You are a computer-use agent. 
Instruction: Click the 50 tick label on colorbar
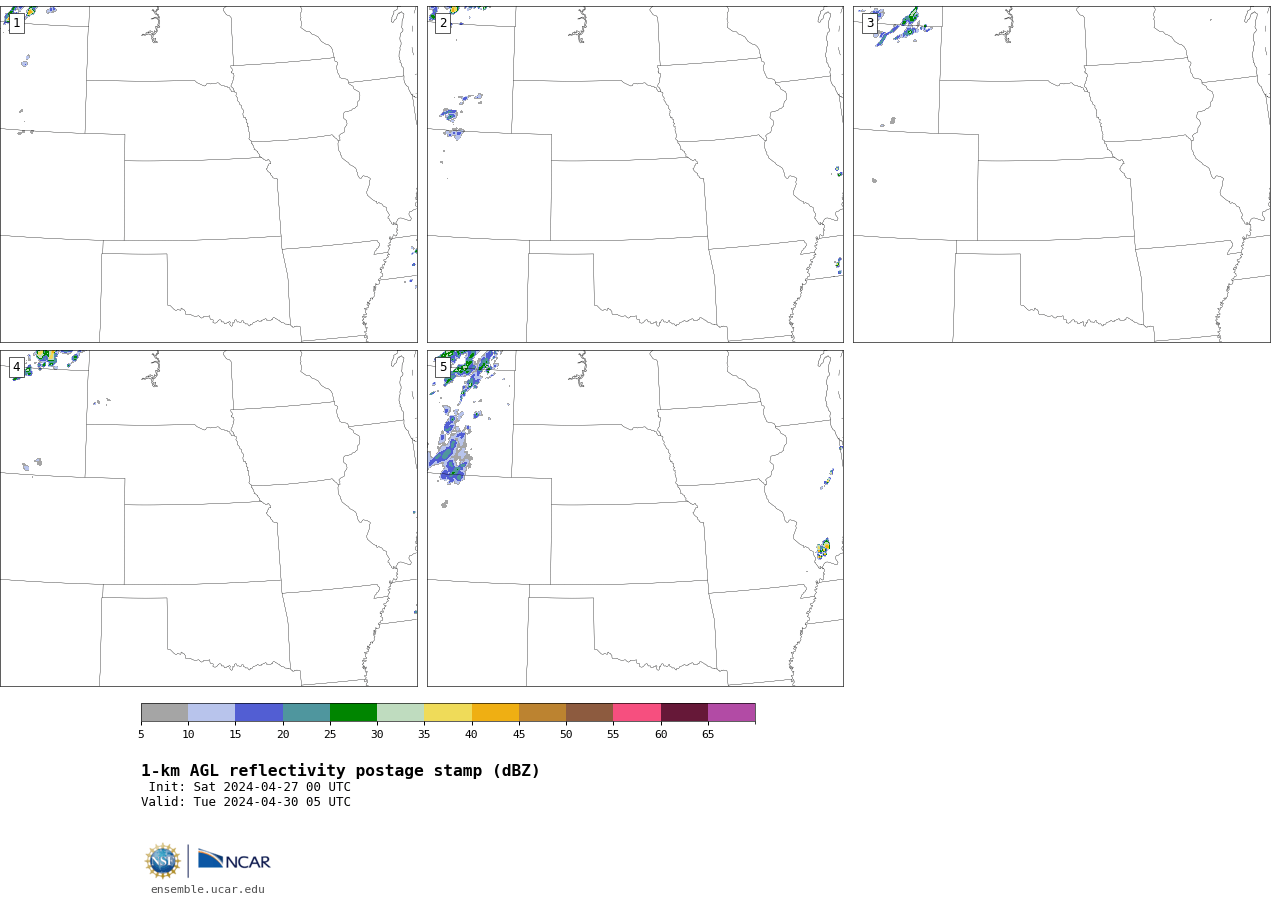[x=566, y=735]
